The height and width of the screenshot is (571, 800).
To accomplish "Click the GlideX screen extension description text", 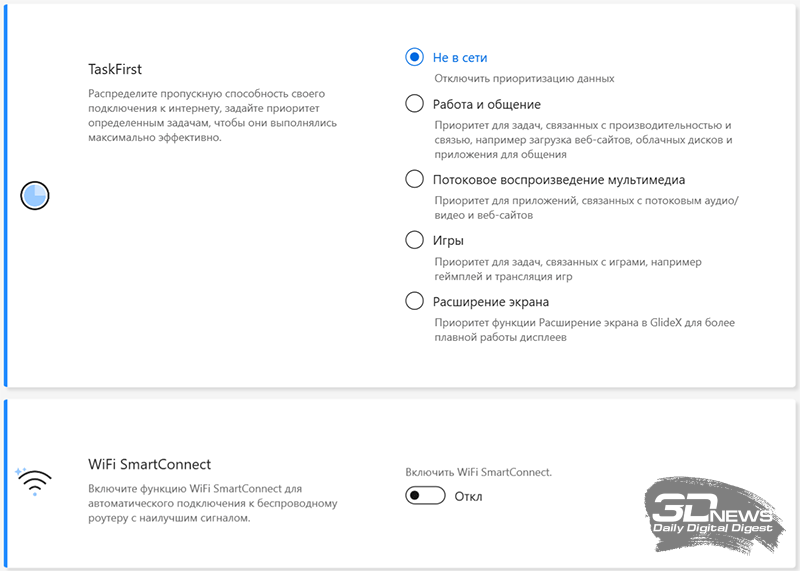I will [x=585, y=330].
